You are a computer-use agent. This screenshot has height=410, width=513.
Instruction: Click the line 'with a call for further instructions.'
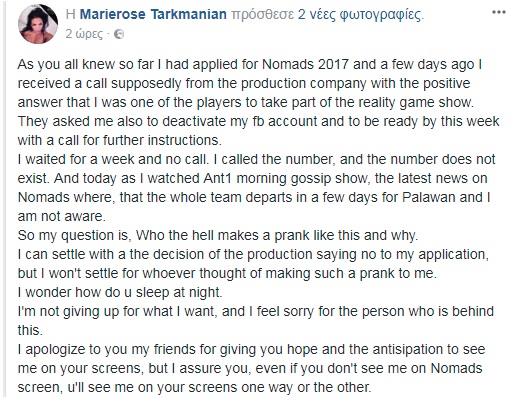tap(120, 140)
